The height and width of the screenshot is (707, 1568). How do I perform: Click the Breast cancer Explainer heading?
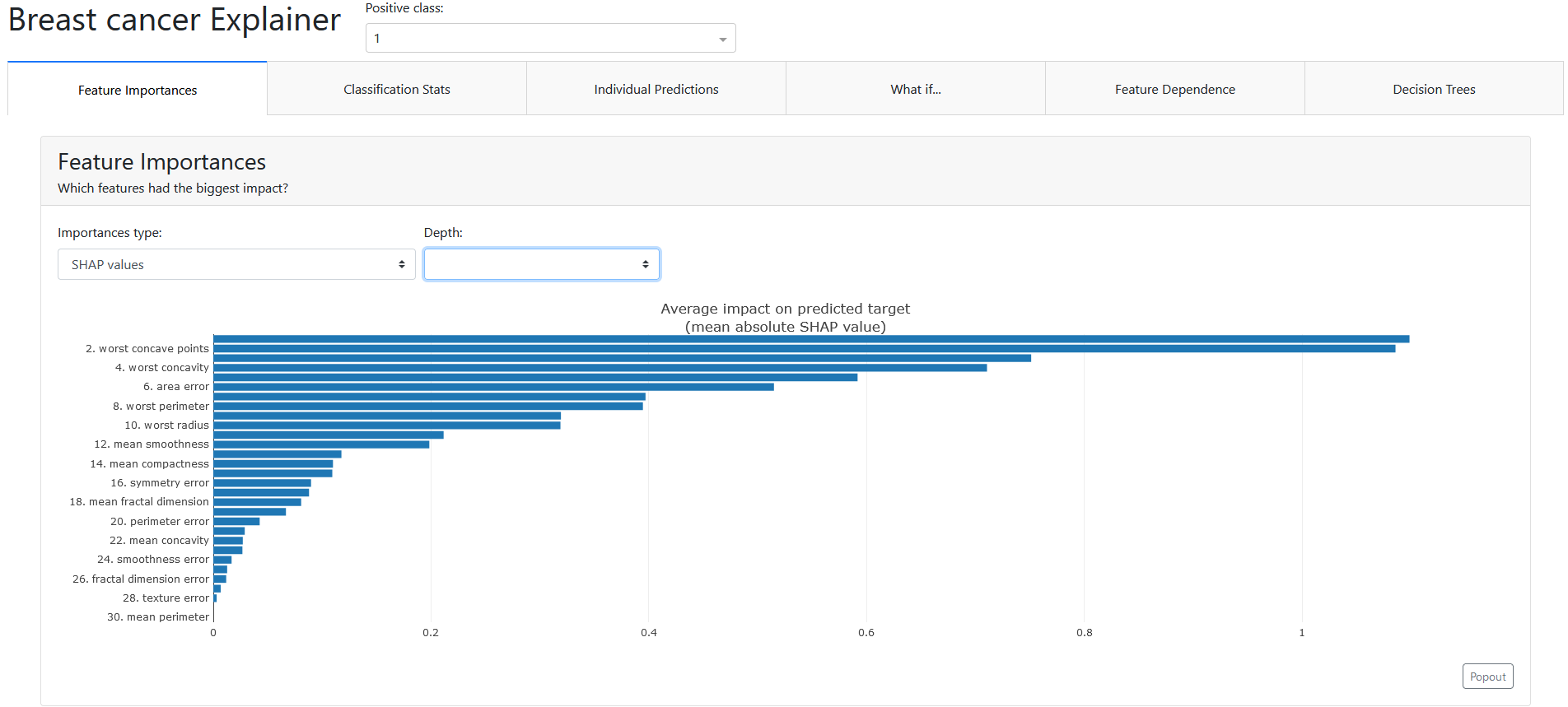coord(175,20)
